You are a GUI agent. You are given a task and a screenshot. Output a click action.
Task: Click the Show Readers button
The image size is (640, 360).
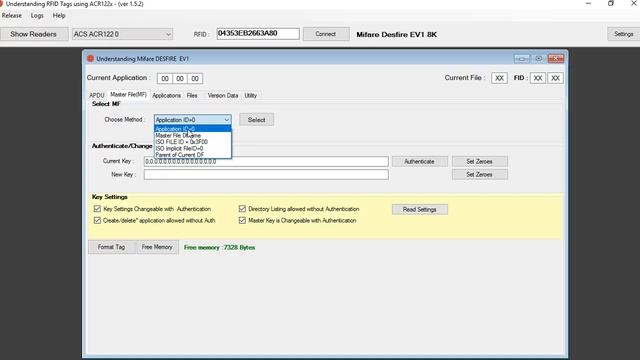(x=33, y=34)
